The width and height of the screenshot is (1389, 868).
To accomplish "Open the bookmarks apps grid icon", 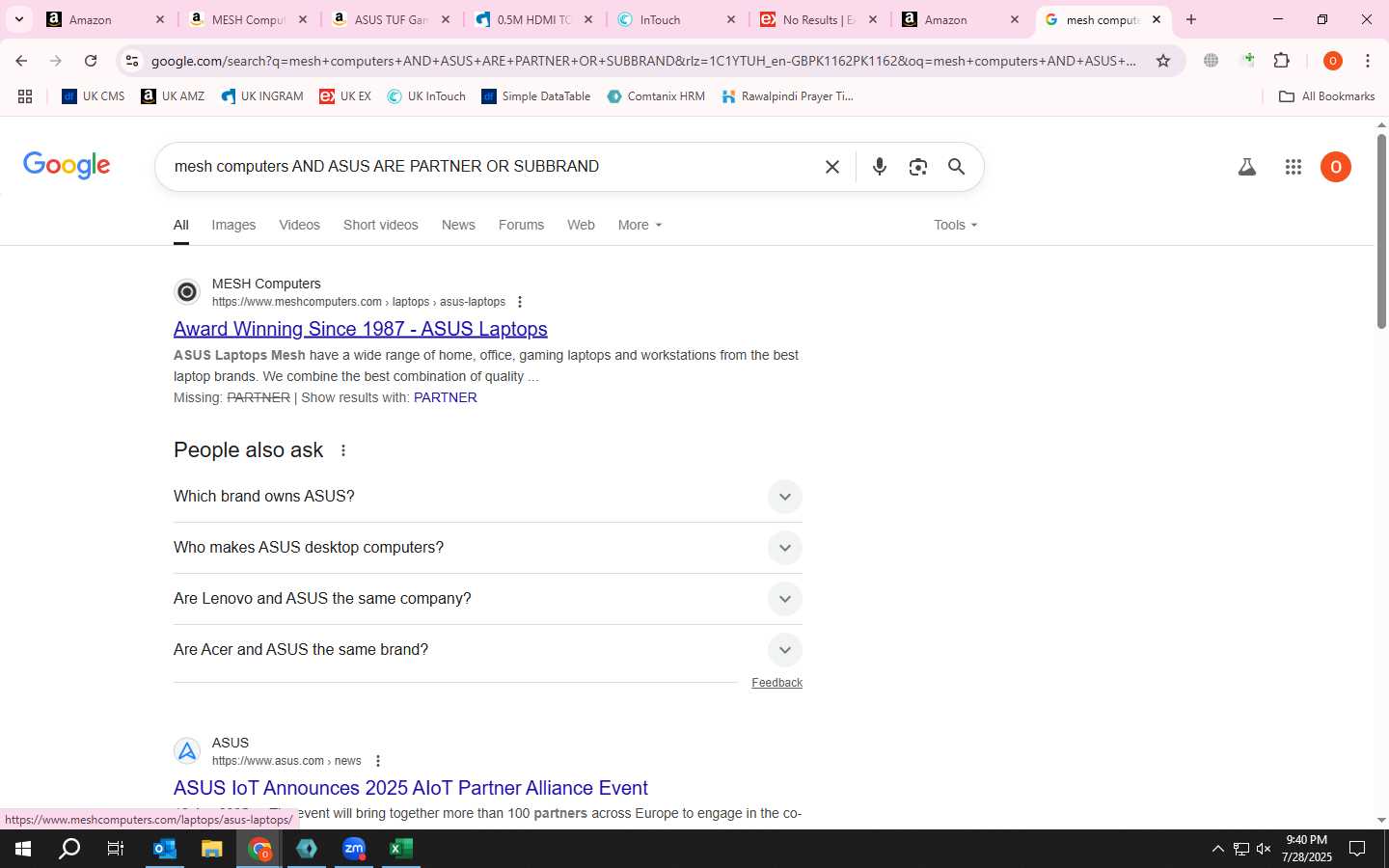I will 25,96.
